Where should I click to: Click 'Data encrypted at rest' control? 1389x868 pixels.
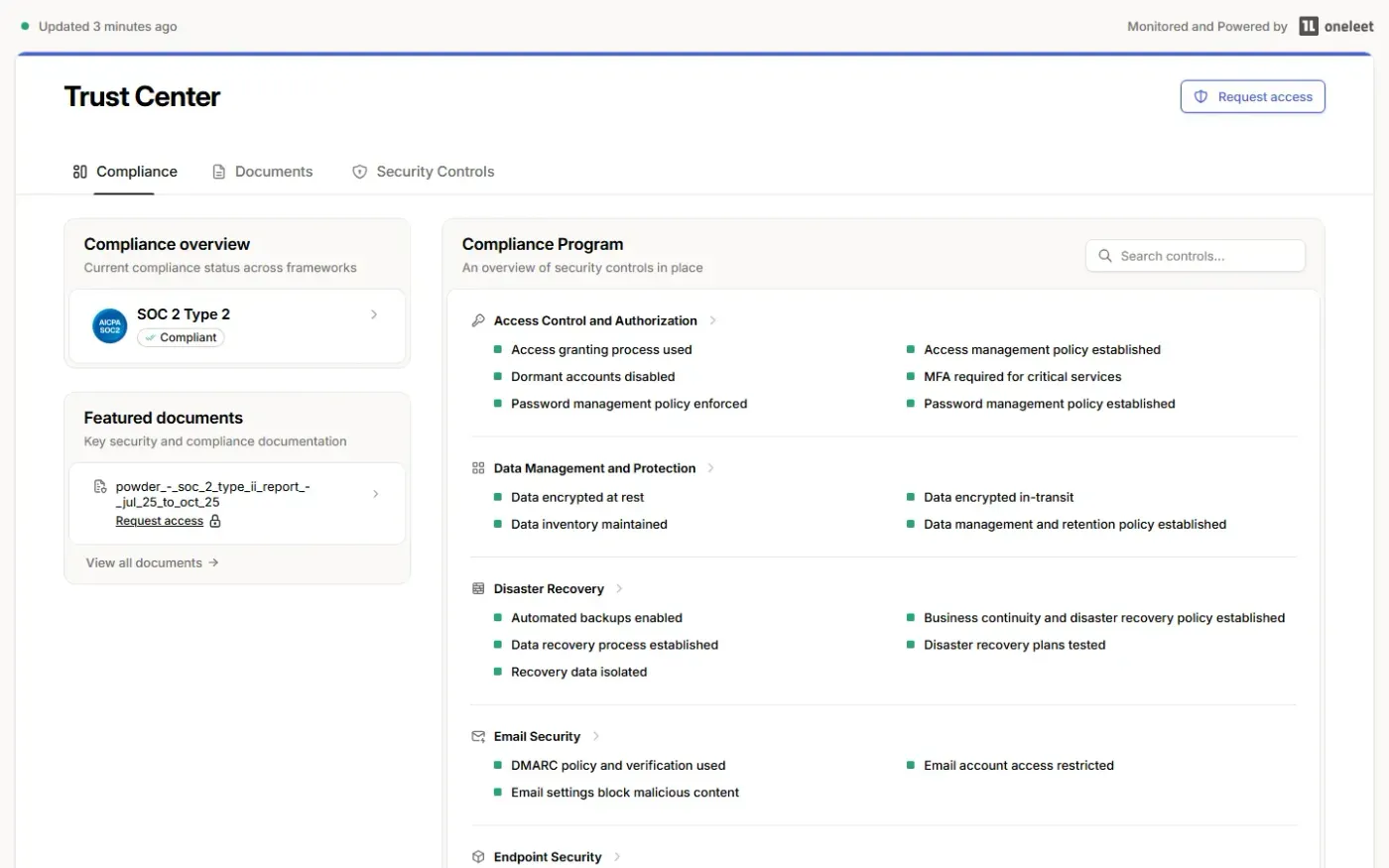(577, 497)
